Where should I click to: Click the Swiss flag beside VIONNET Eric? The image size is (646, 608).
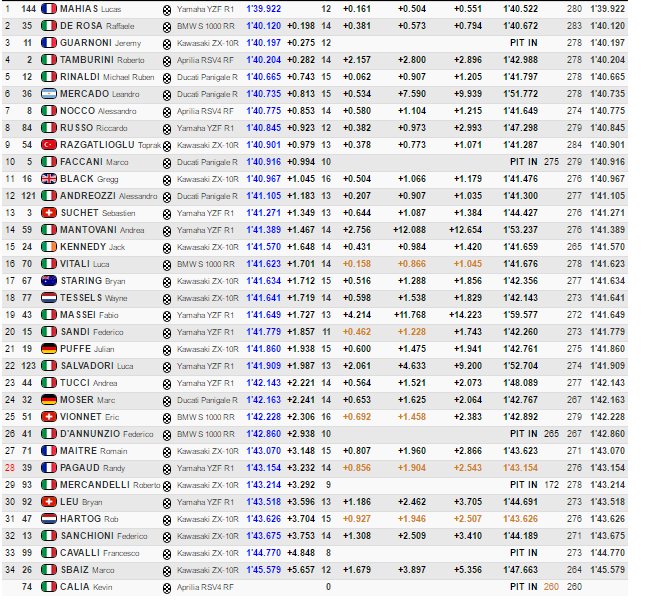coord(49,417)
